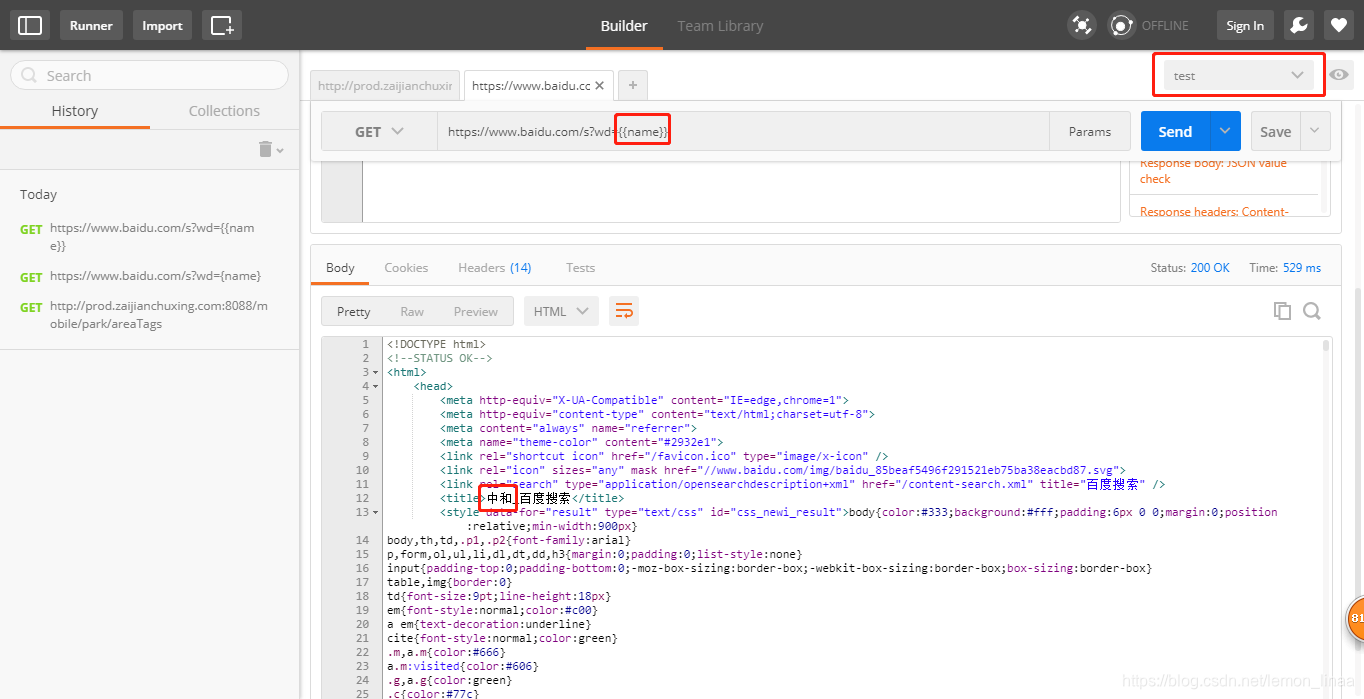Click the Response body: JSON value check snippet
Viewport: 1364px width, 699px height.
[x=1214, y=171]
